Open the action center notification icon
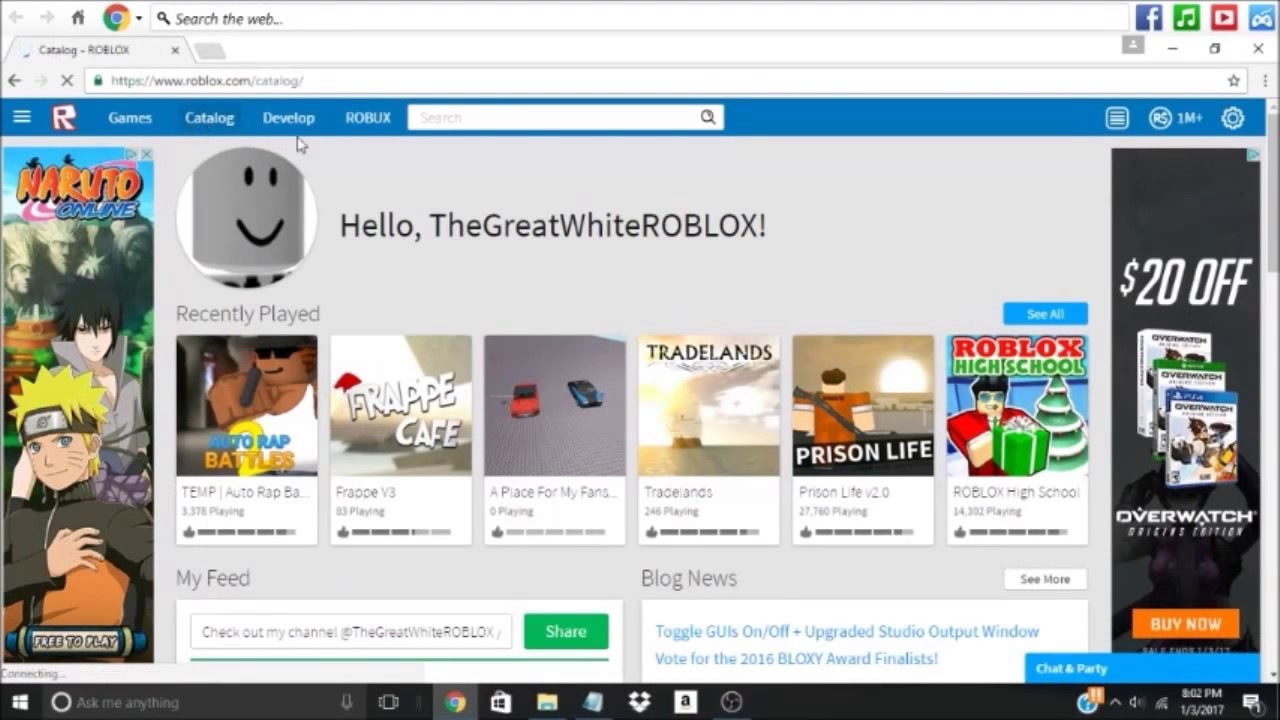The image size is (1280, 720). coord(1253,702)
